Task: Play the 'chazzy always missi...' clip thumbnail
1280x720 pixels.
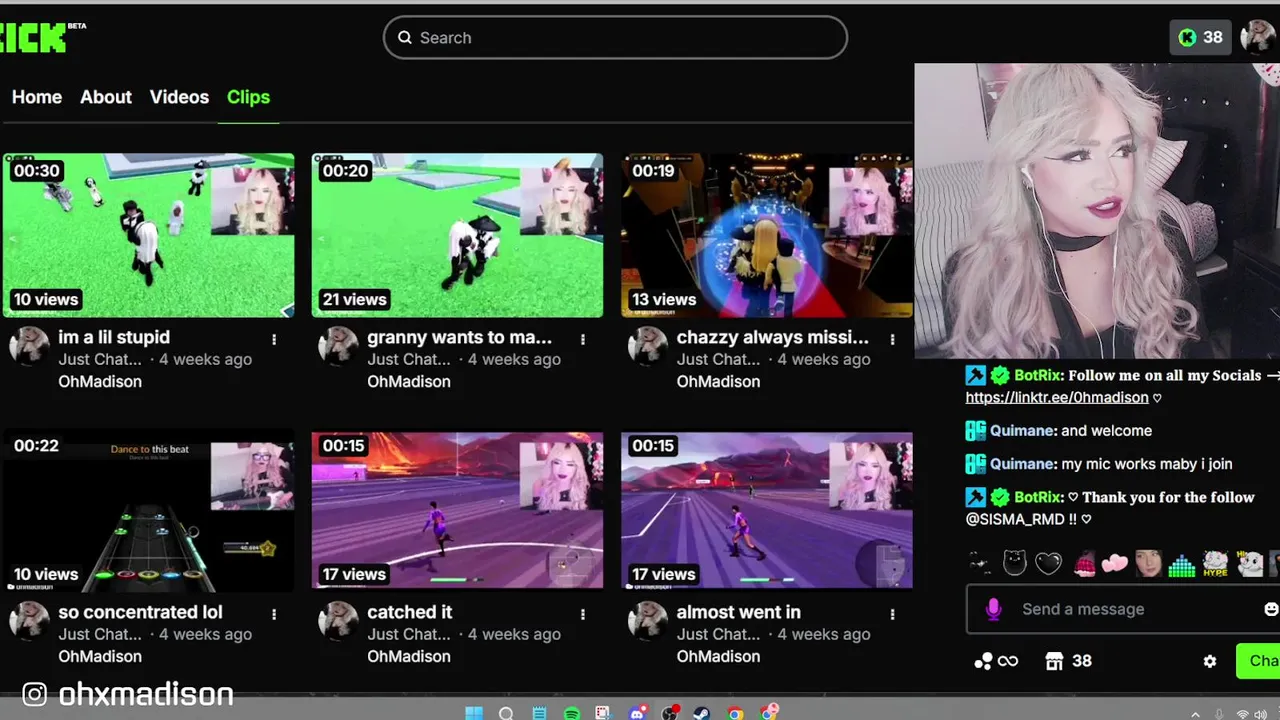Action: pos(766,235)
